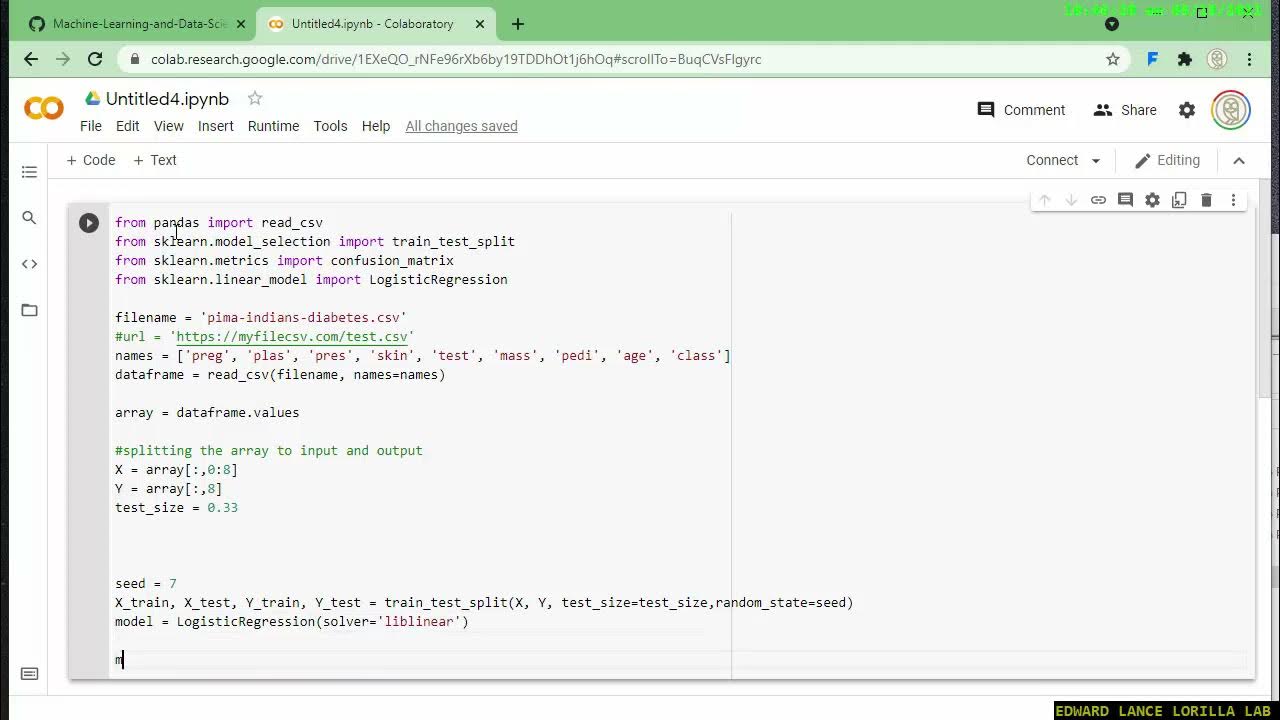The width and height of the screenshot is (1280, 720).
Task: Rename the Untitled4.ipynb notebook title
Action: [167, 98]
